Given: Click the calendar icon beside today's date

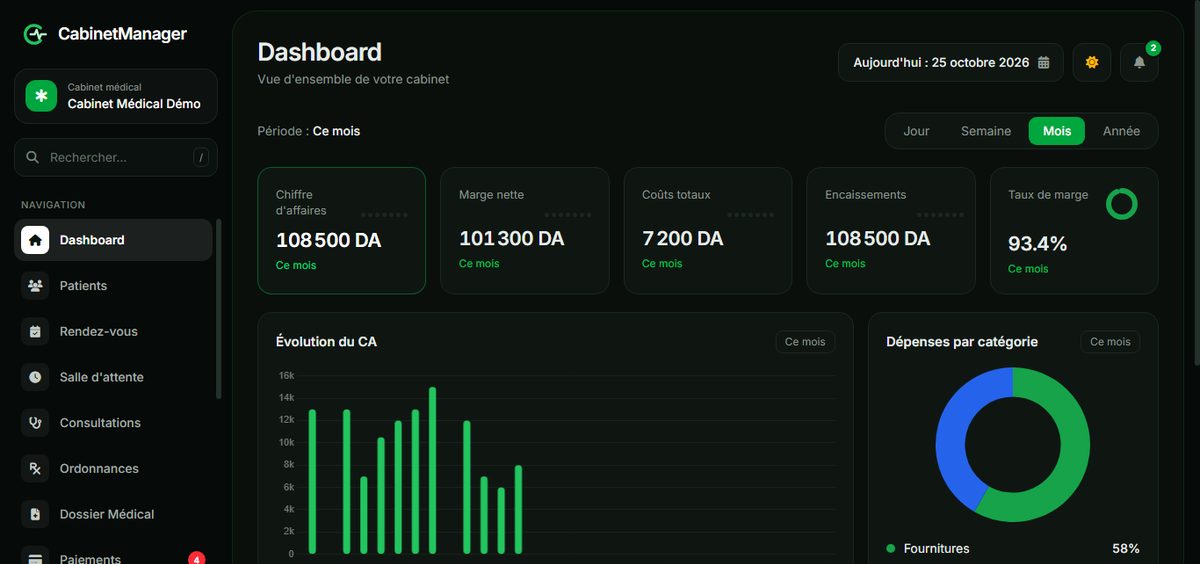Looking at the screenshot, I should (x=1044, y=62).
